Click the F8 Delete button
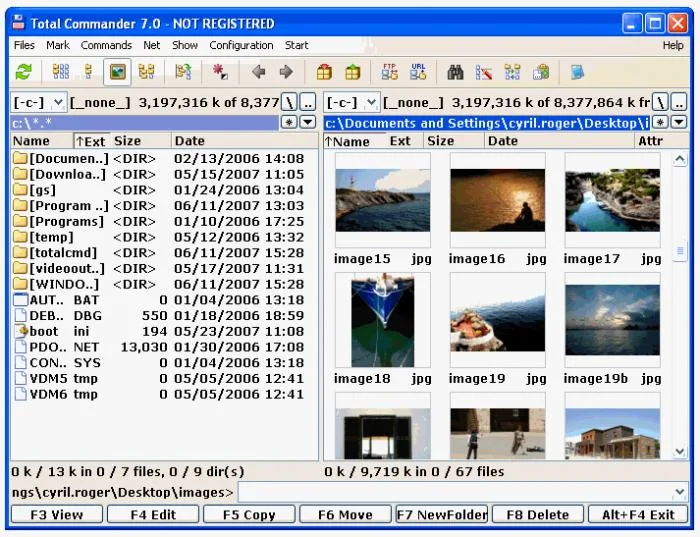 [538, 514]
